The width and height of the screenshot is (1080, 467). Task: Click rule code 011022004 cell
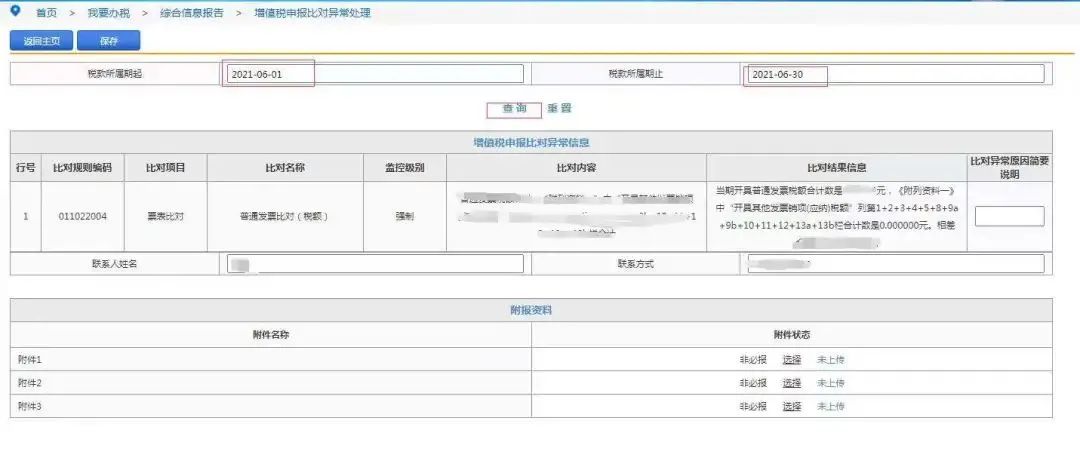tap(83, 216)
